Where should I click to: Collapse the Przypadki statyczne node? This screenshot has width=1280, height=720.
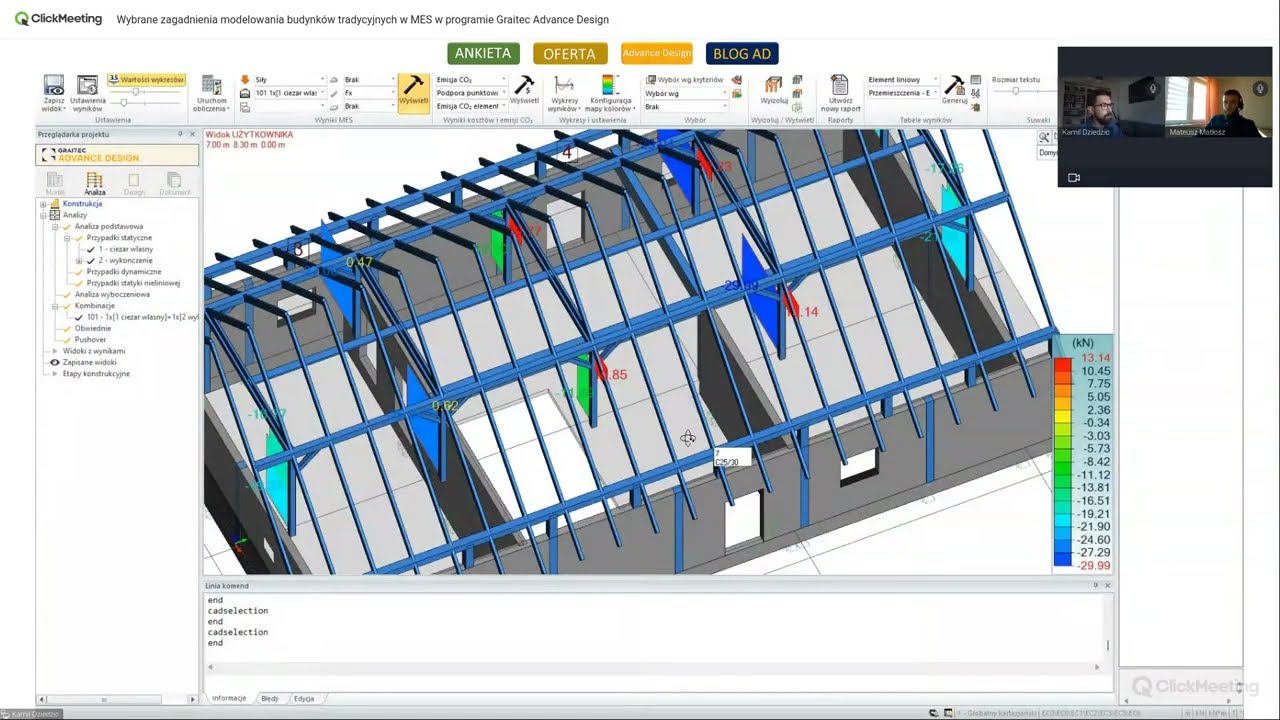(67, 238)
